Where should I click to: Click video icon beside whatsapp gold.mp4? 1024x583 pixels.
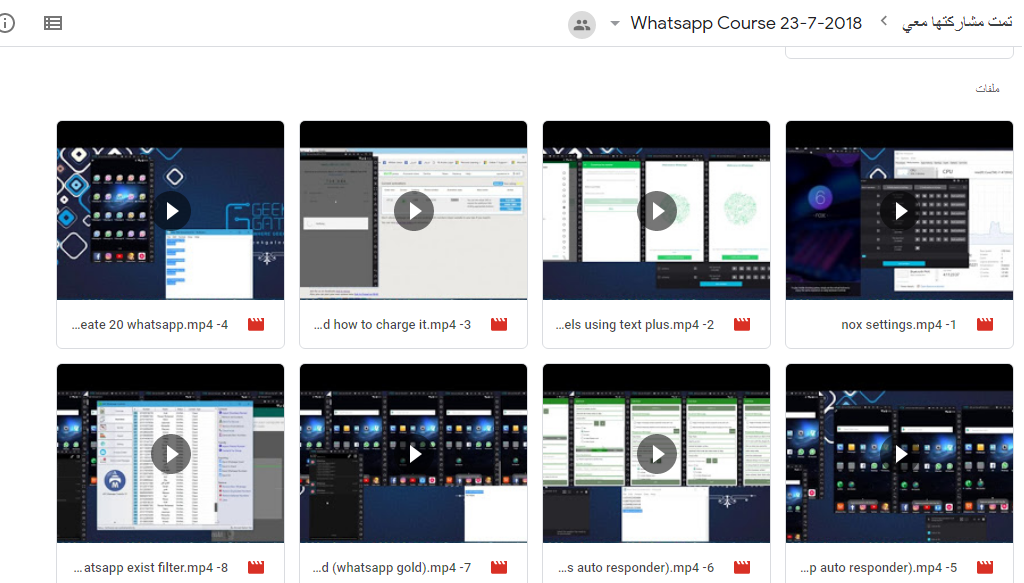(x=498, y=567)
